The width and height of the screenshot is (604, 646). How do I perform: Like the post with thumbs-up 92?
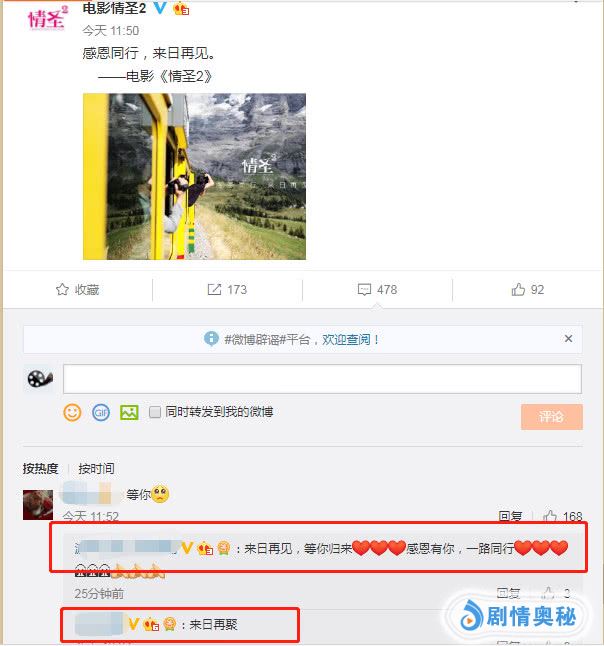click(518, 289)
